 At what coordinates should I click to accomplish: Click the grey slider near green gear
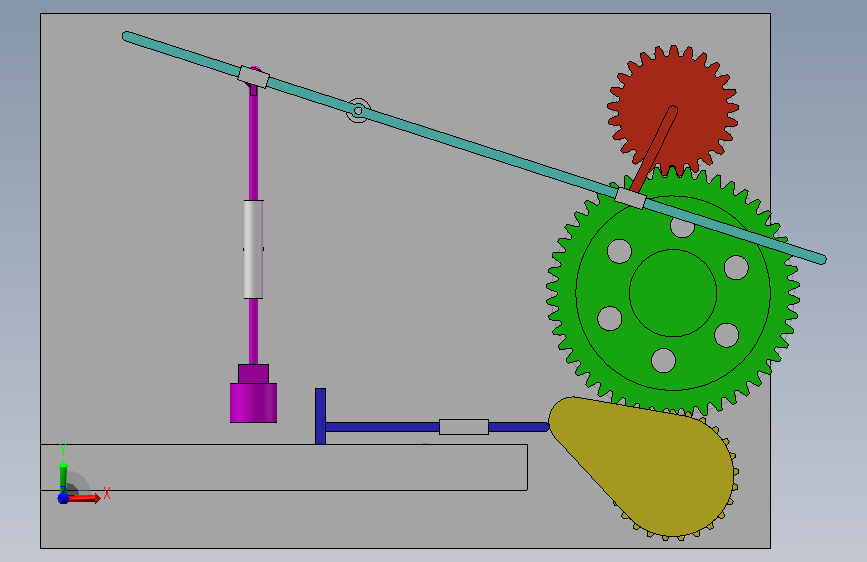[x=631, y=199]
